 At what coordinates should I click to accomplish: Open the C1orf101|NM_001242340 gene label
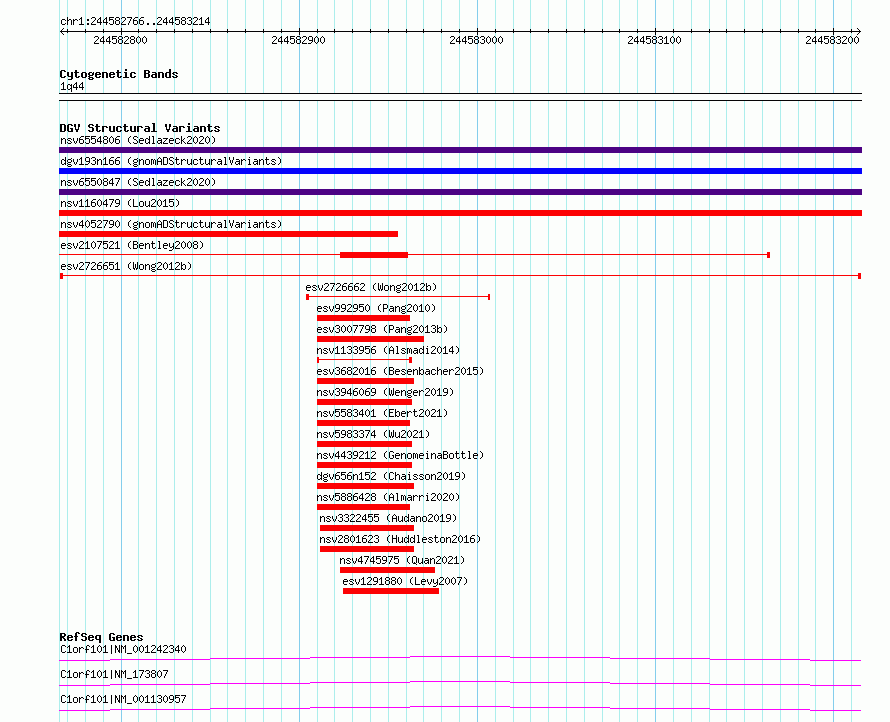click(x=123, y=649)
